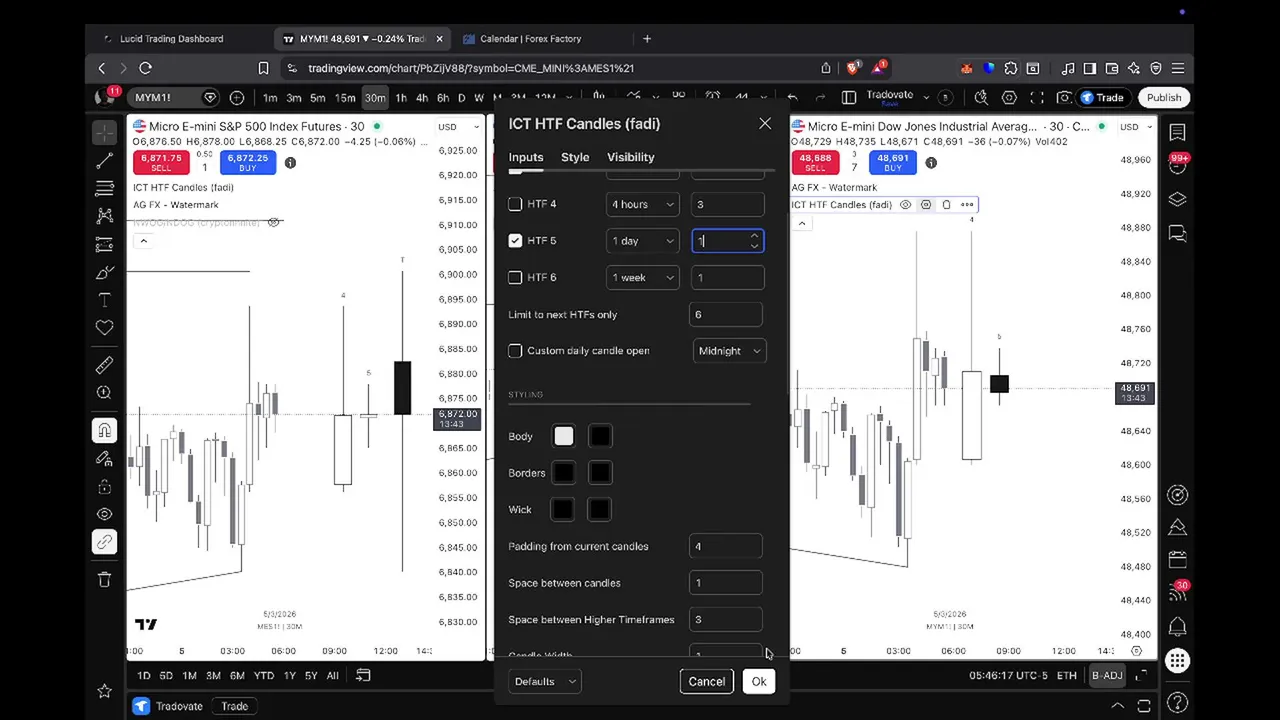
Task: Switch to the Visibility tab
Action: [630, 157]
